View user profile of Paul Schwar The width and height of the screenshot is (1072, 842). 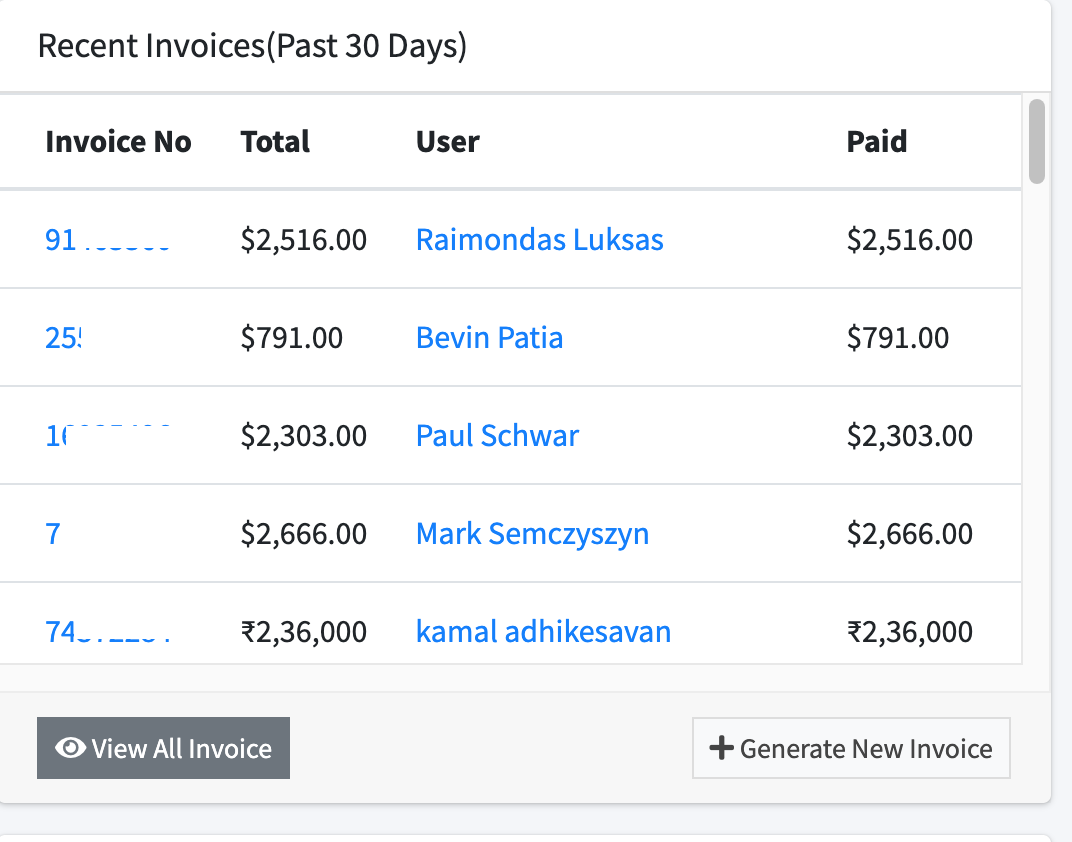click(497, 436)
